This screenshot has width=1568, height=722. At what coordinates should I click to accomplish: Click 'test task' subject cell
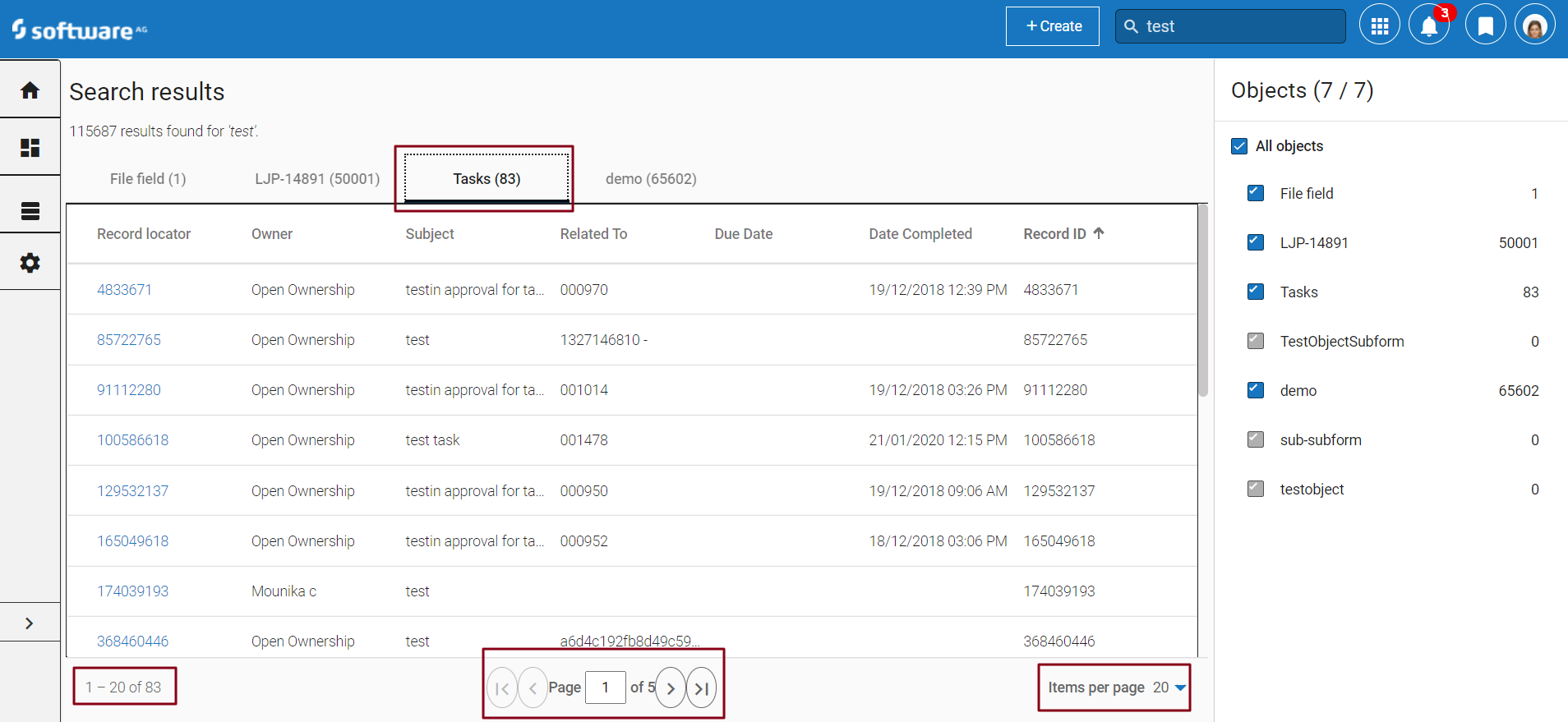click(x=432, y=440)
